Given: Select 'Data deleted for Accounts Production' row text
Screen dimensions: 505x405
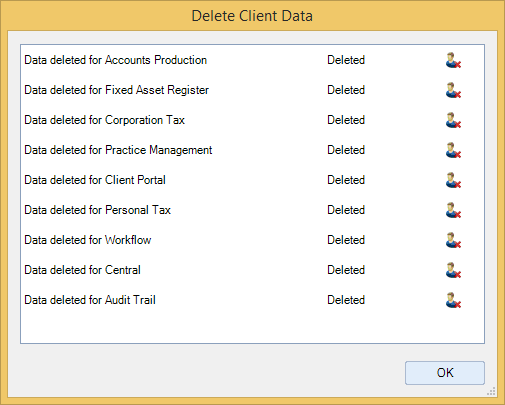Looking at the screenshot, I should (x=116, y=60).
